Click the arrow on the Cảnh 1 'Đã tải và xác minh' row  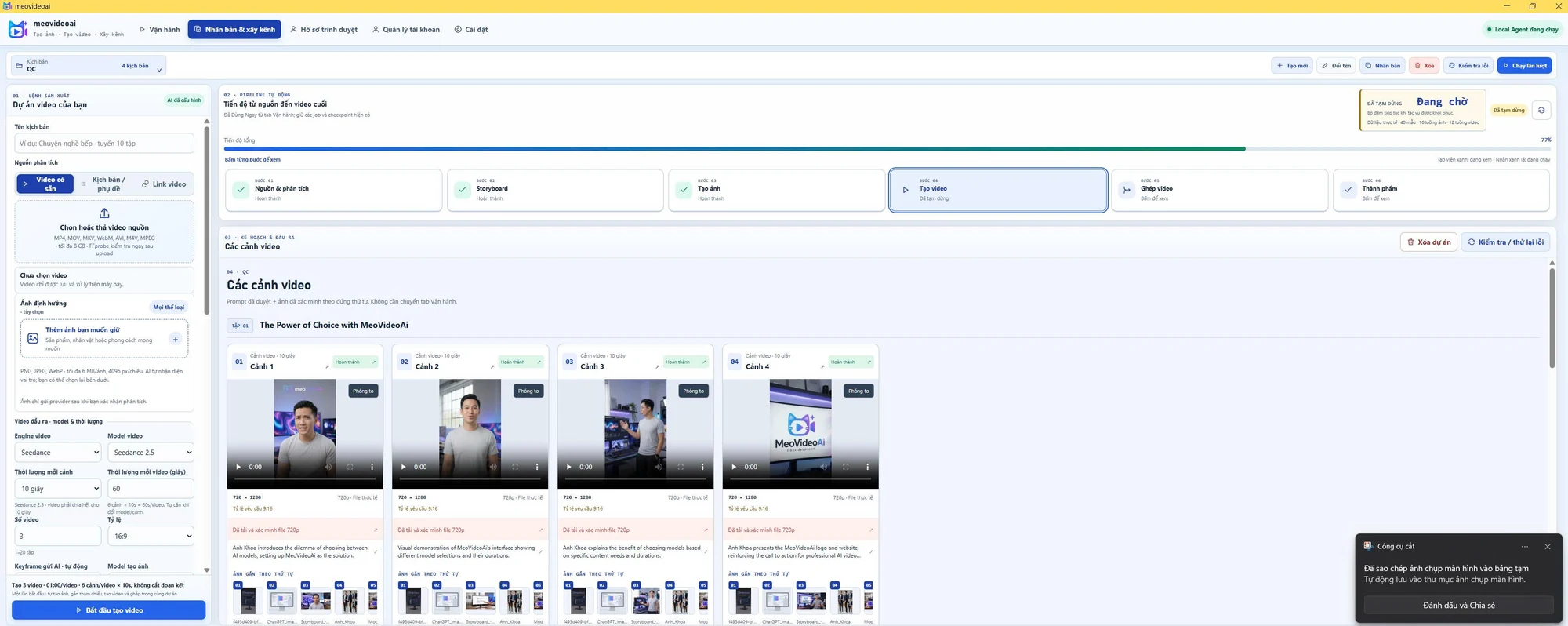pos(376,530)
